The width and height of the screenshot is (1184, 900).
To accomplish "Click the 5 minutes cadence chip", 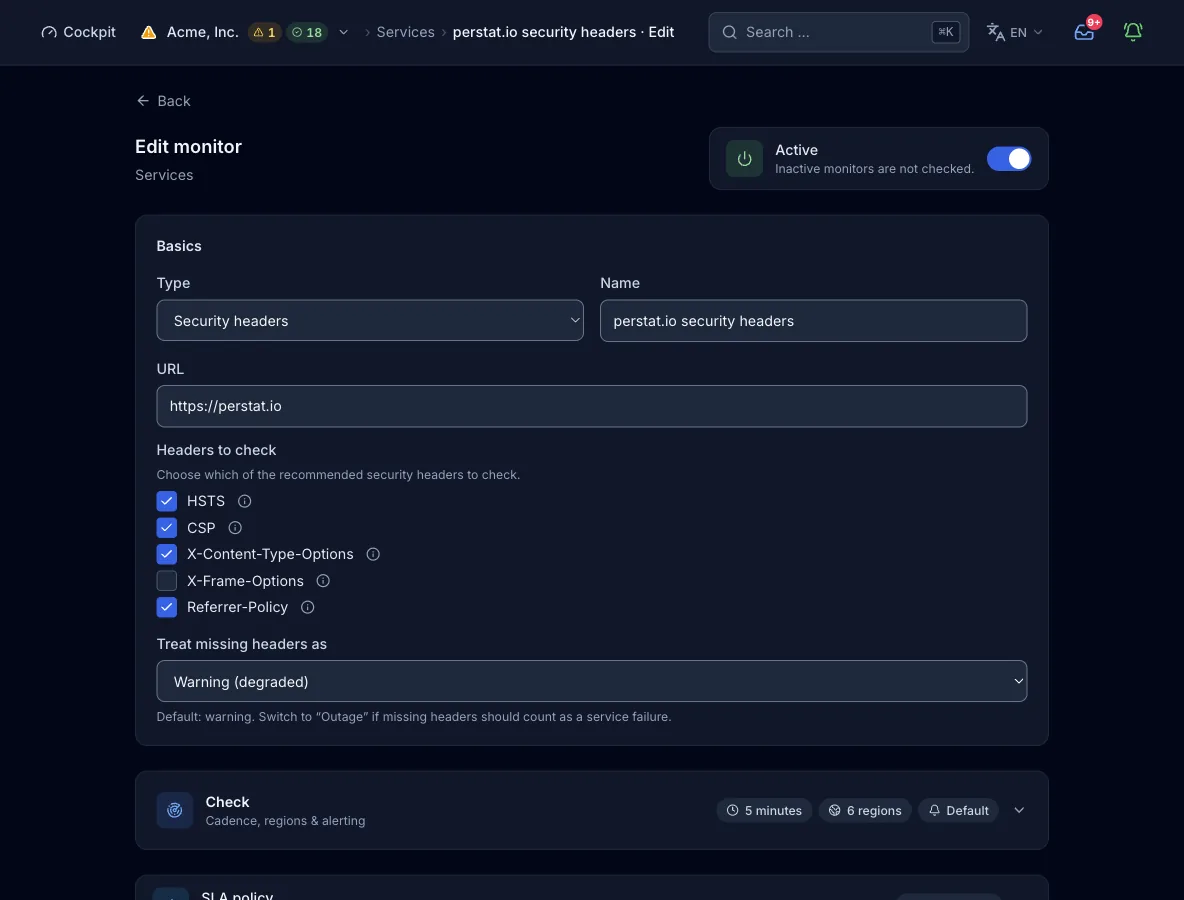I will pyautogui.click(x=764, y=810).
